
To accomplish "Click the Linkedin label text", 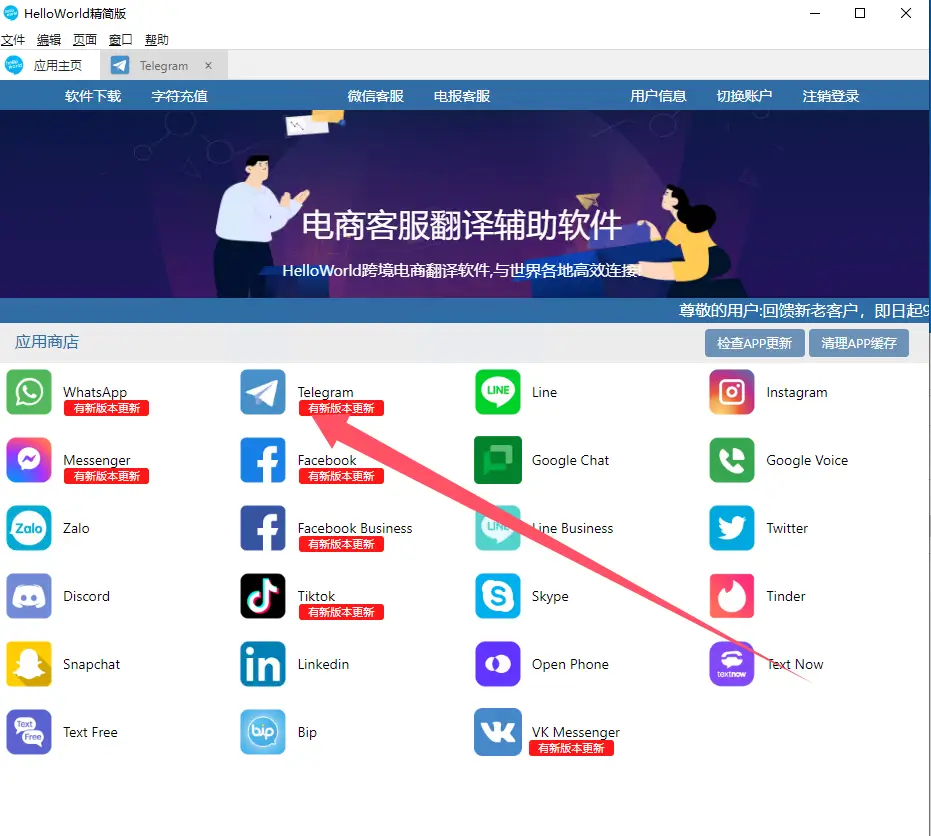I will [x=323, y=664].
